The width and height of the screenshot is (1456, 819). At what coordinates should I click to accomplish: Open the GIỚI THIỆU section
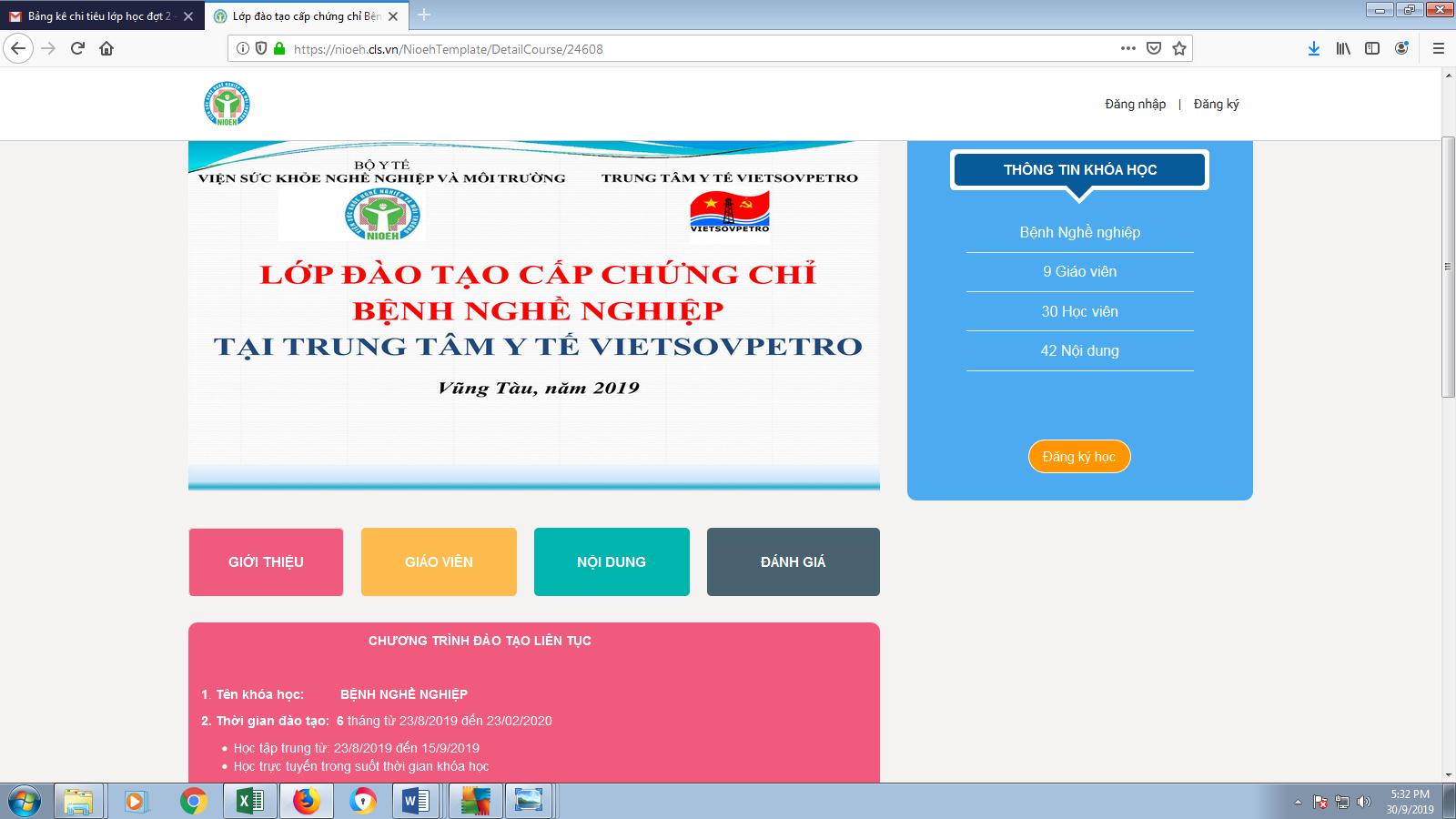click(266, 562)
